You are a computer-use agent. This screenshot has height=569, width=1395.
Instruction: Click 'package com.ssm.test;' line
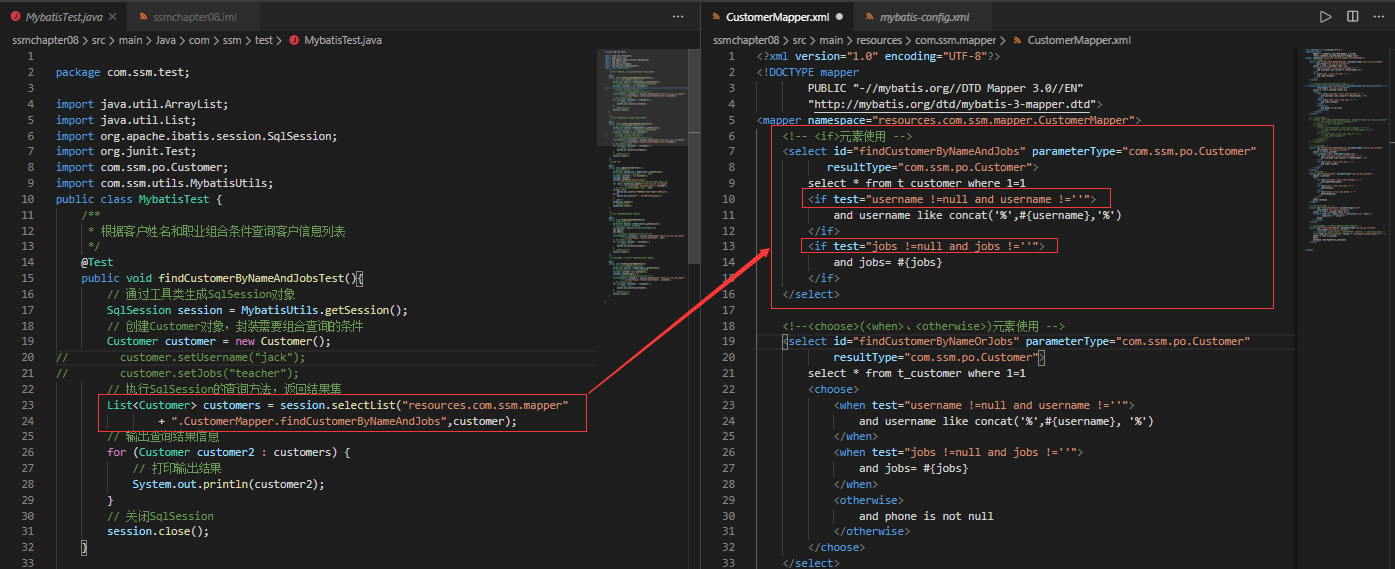click(122, 72)
